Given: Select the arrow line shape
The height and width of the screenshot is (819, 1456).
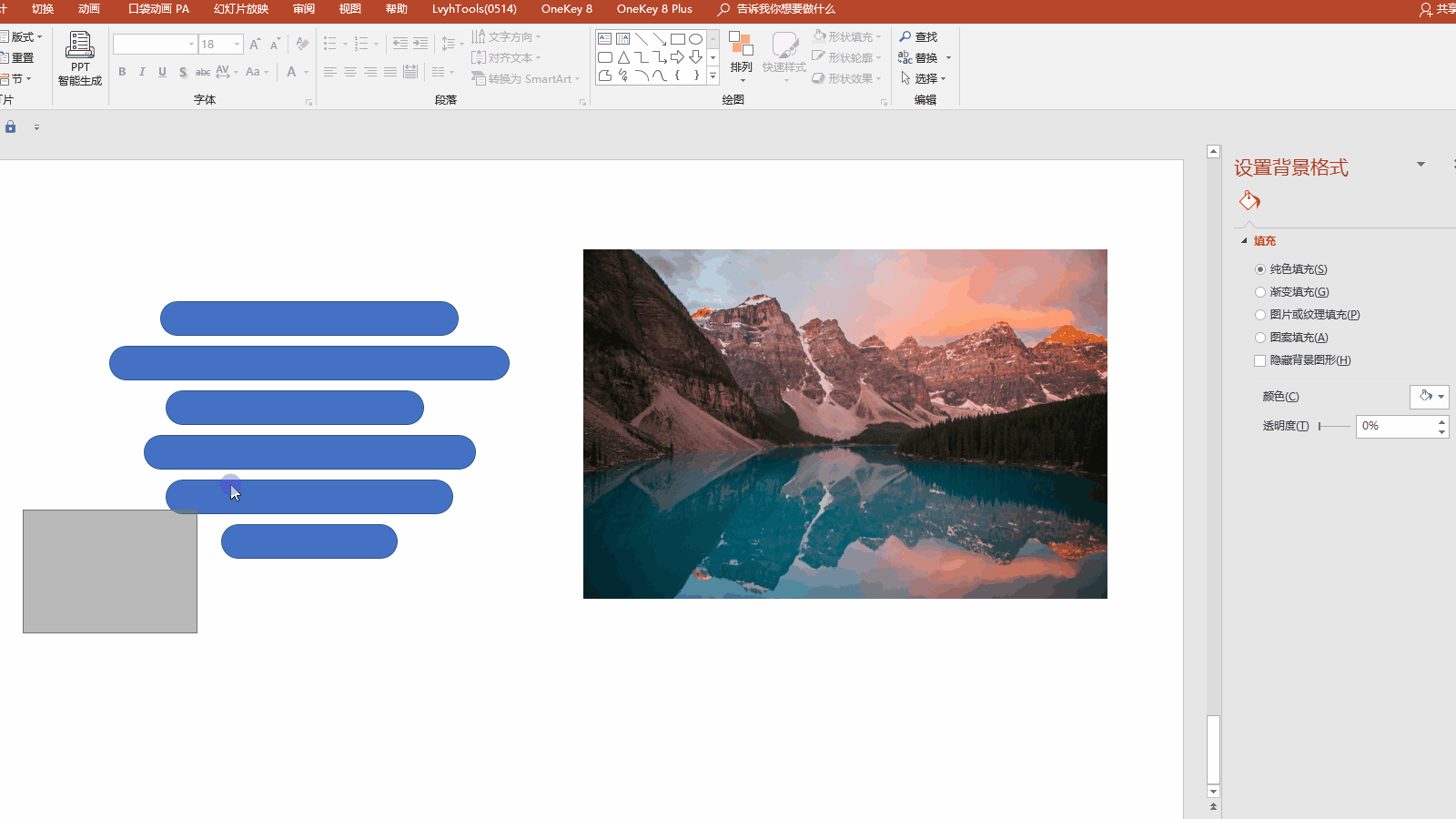Looking at the screenshot, I should point(660,39).
